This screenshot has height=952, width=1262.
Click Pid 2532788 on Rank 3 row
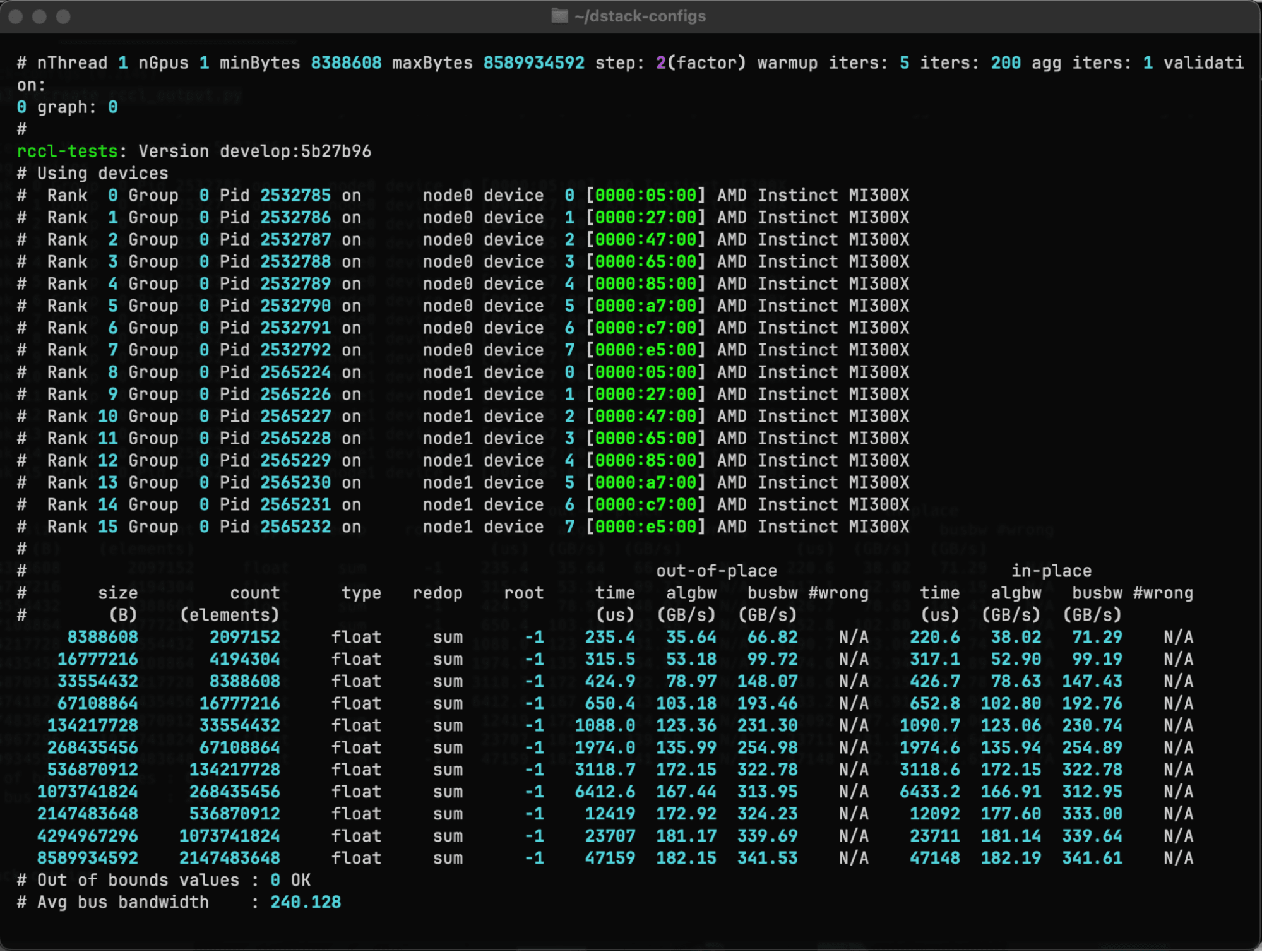pos(295,262)
